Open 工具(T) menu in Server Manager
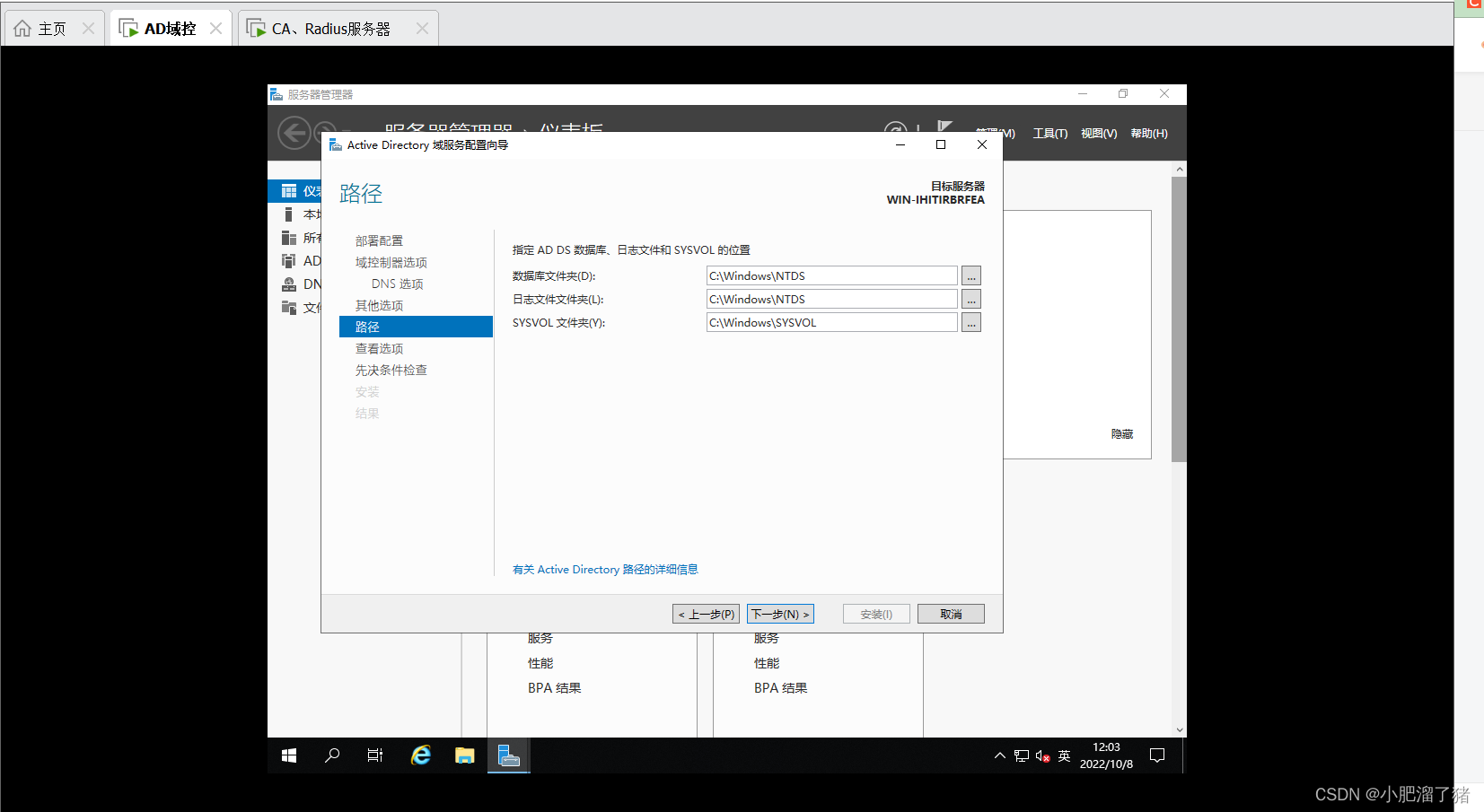The height and width of the screenshot is (812, 1484). tap(1050, 134)
